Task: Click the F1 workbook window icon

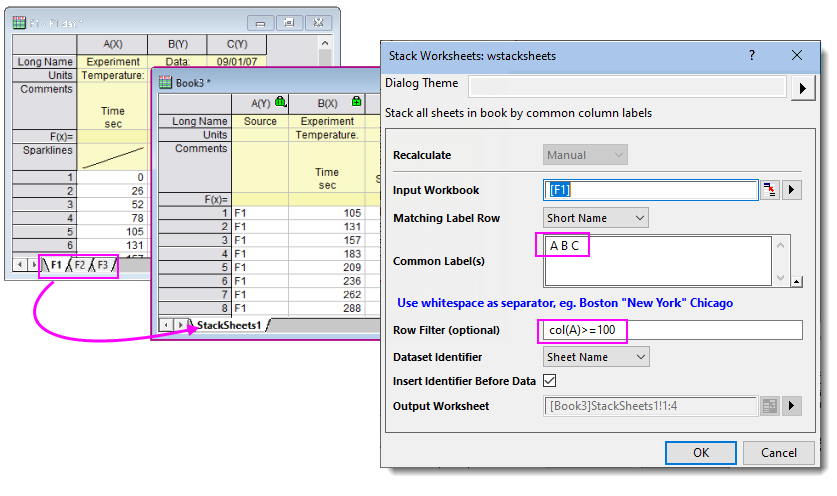Action: (x=19, y=22)
